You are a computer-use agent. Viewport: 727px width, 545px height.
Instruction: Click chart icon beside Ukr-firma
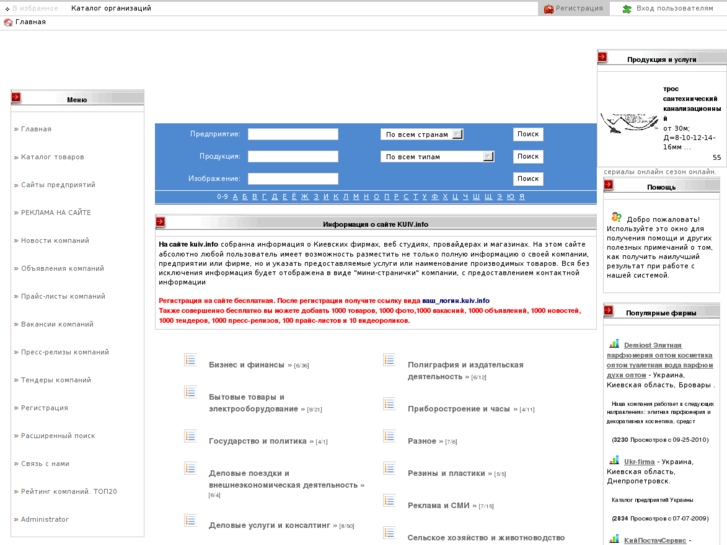[614, 460]
